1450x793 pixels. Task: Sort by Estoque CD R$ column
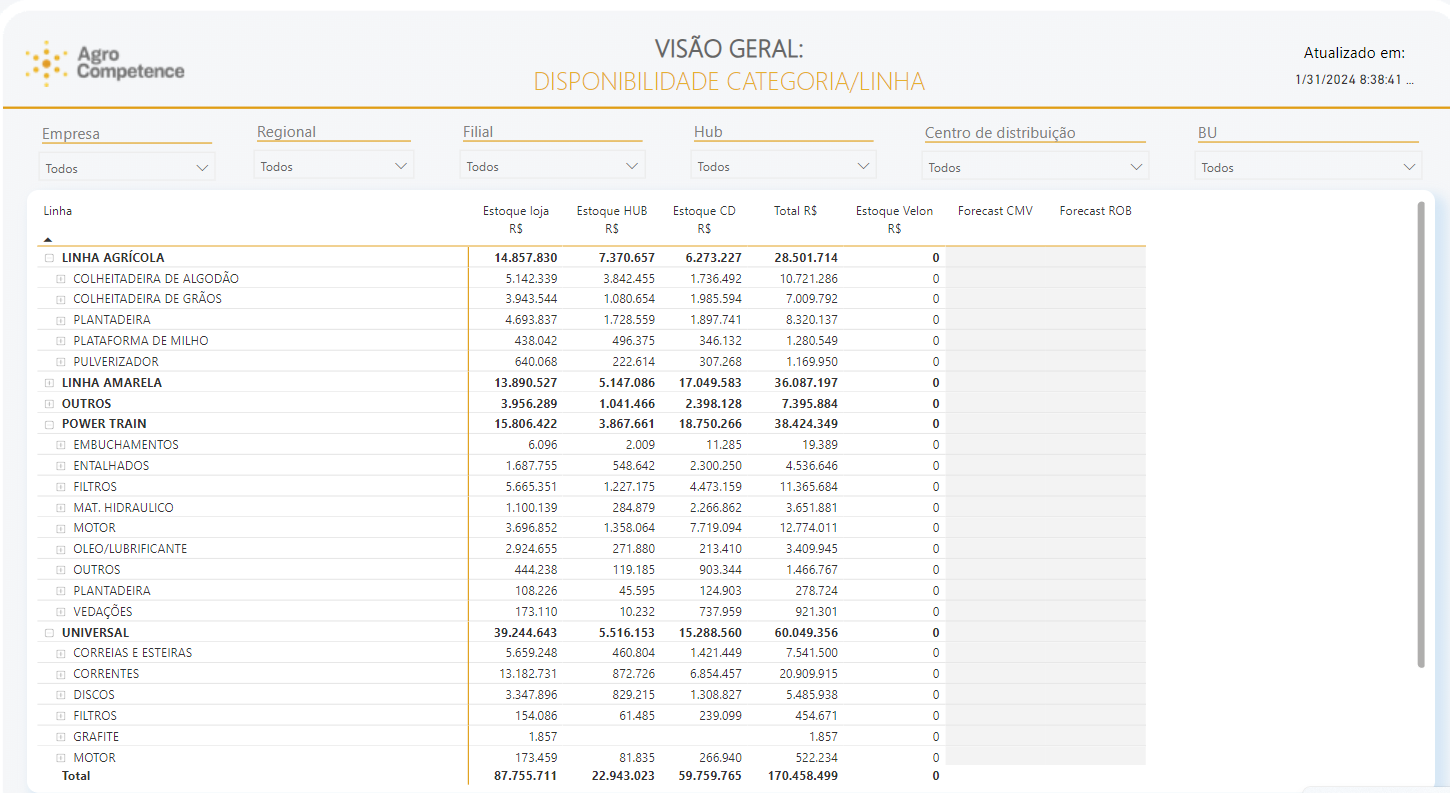click(x=704, y=219)
